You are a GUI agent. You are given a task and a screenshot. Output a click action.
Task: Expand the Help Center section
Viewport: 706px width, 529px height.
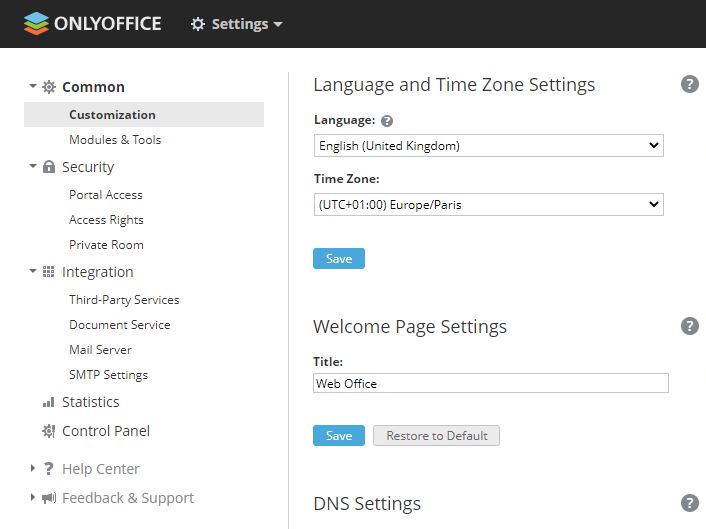(x=33, y=469)
